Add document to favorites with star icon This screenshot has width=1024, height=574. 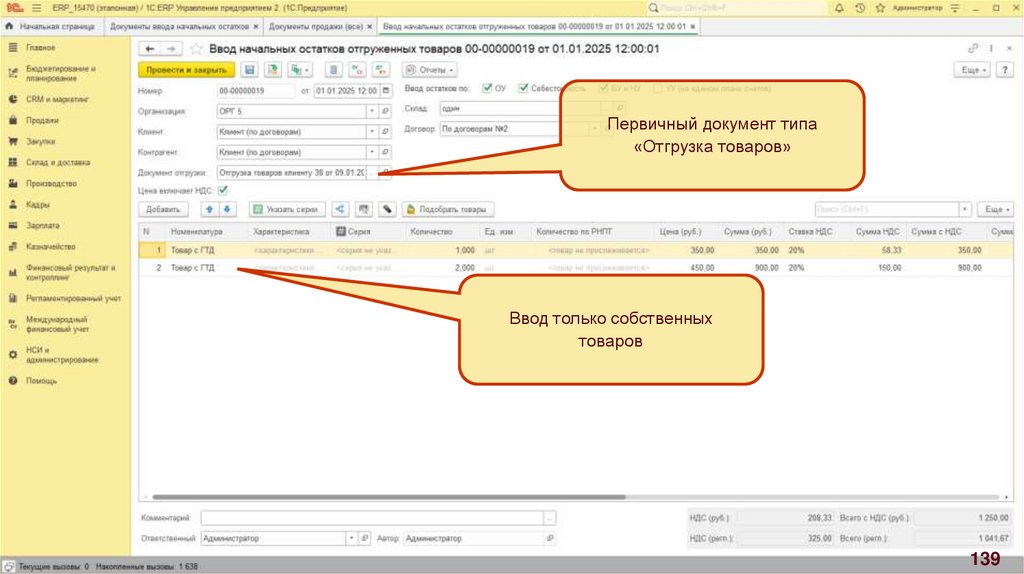click(196, 49)
